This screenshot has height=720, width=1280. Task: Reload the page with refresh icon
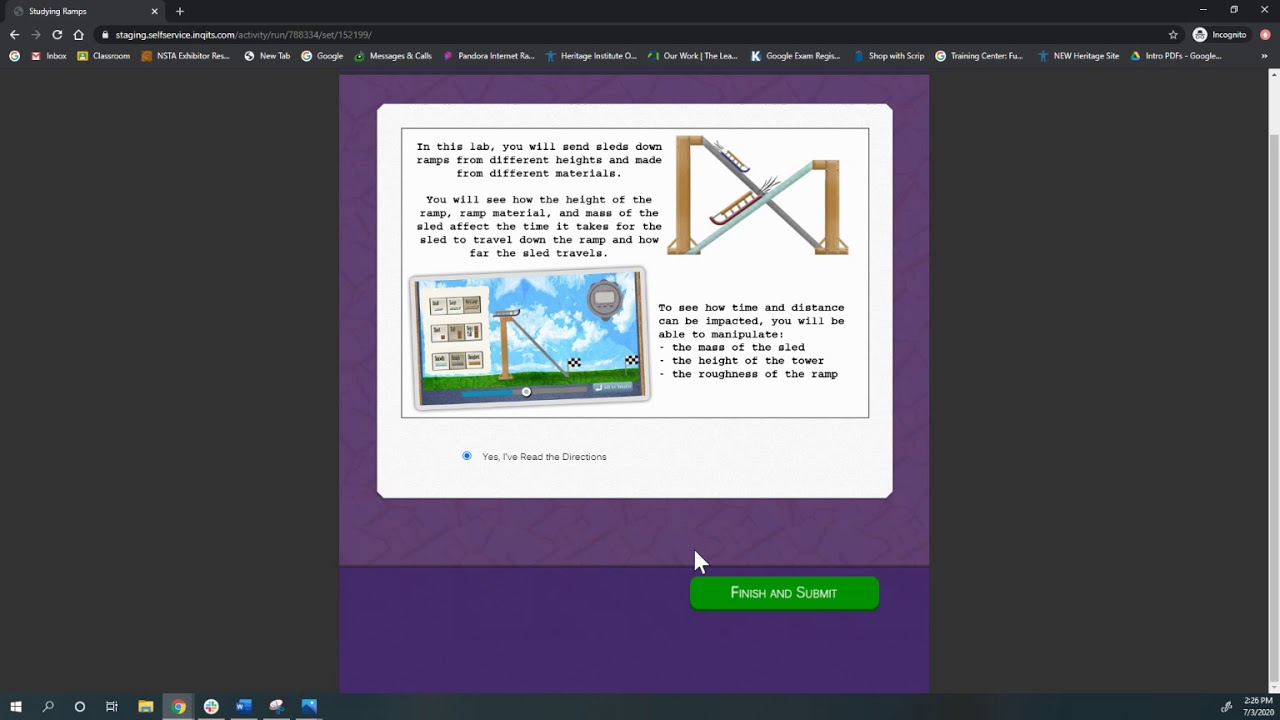point(57,34)
